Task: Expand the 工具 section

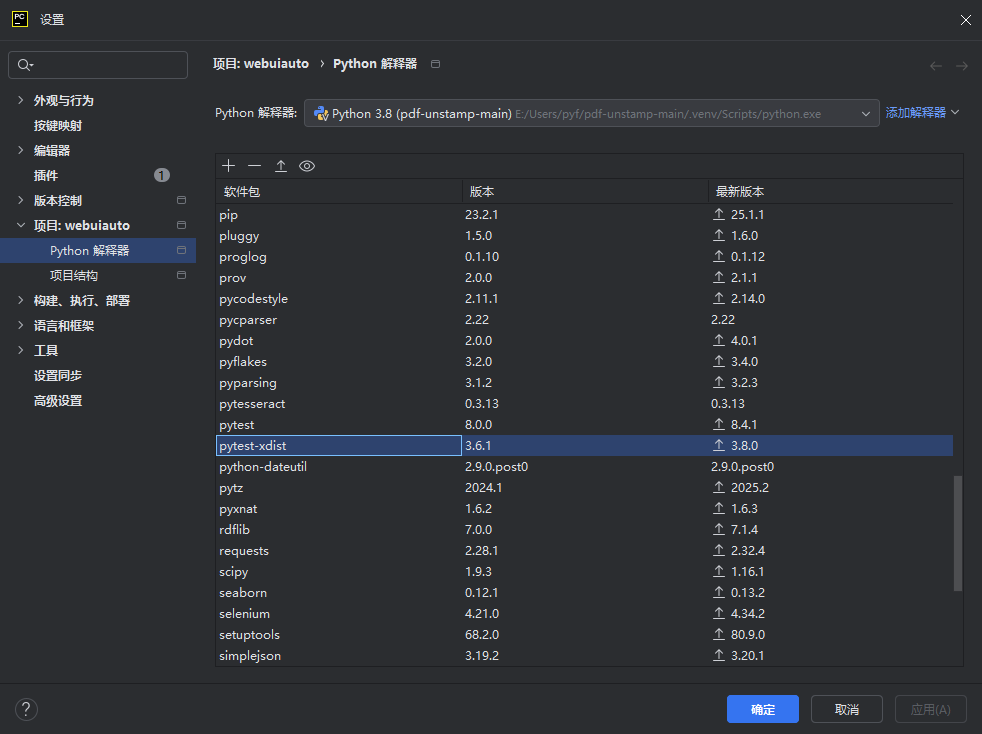Action: coord(21,350)
